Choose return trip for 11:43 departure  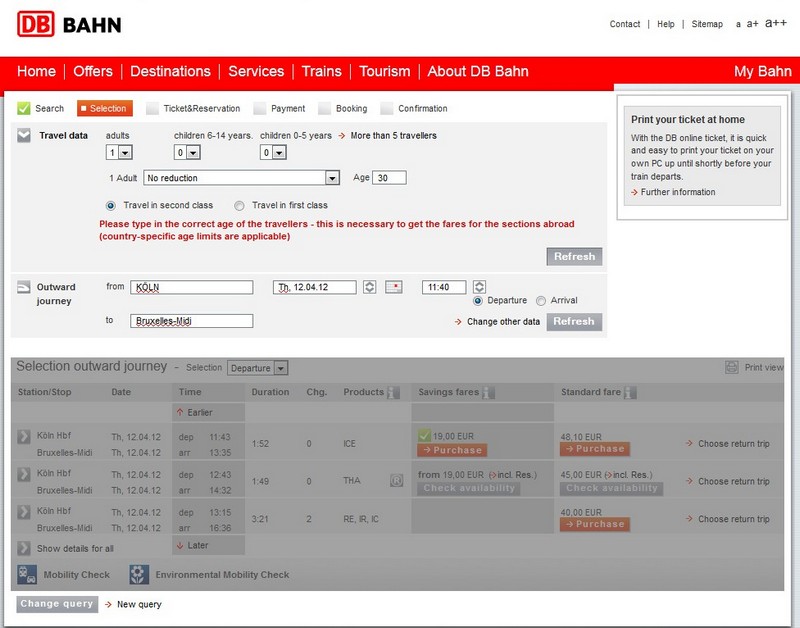(x=733, y=444)
